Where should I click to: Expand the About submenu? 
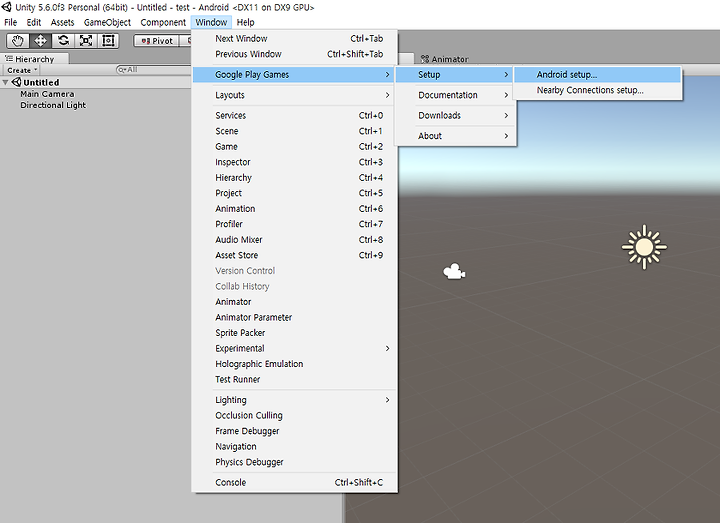pos(455,136)
